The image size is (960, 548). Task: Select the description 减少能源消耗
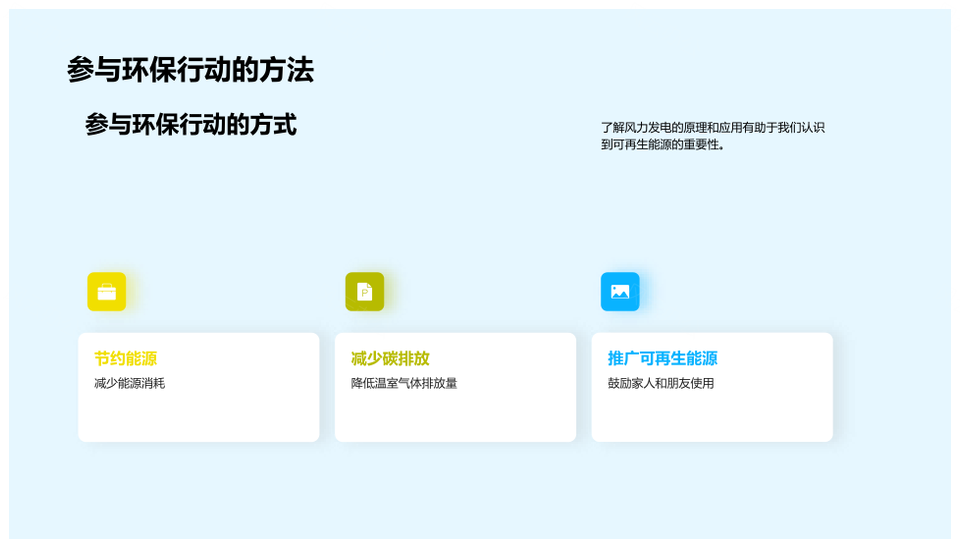point(129,383)
